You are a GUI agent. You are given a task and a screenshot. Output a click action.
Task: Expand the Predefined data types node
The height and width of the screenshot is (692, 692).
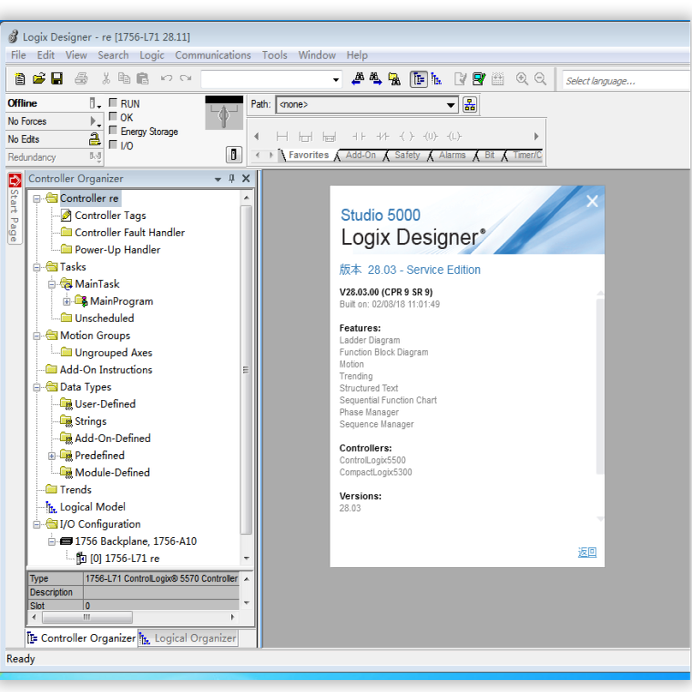(52, 455)
